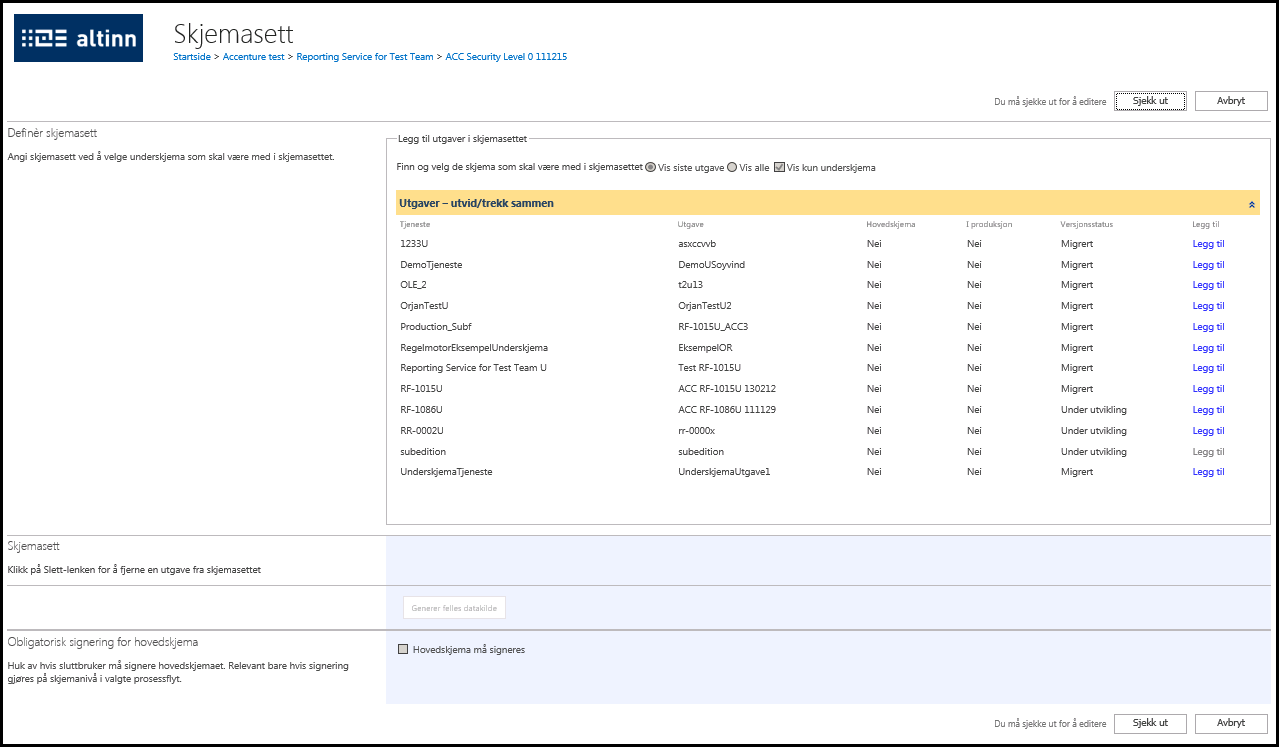Select the 'Vis siste utgave' radio button

click(651, 167)
